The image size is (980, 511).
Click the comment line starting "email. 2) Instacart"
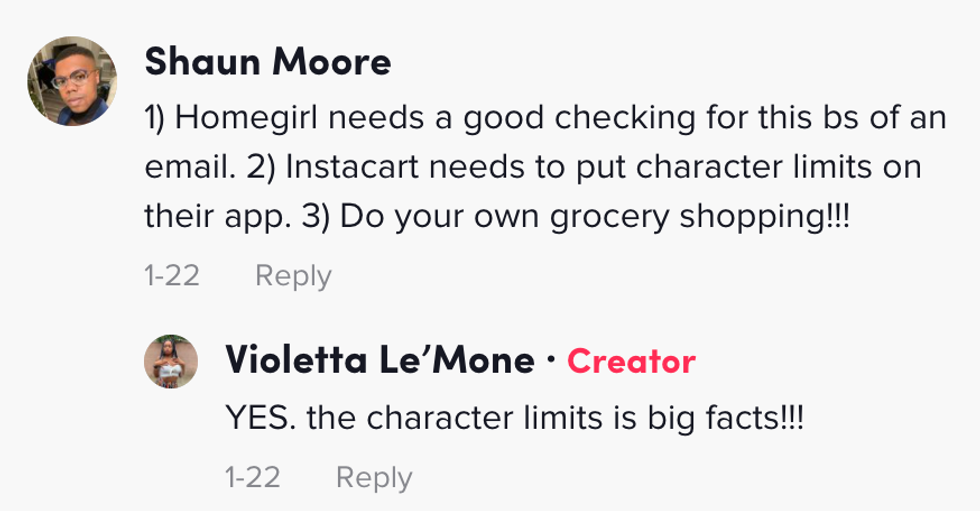(x=531, y=167)
